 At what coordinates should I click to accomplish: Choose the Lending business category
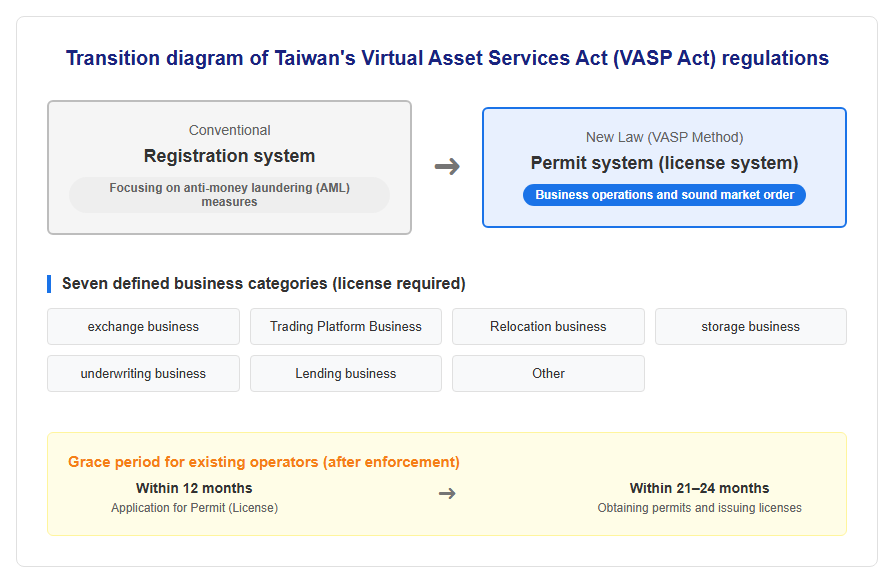tap(346, 373)
